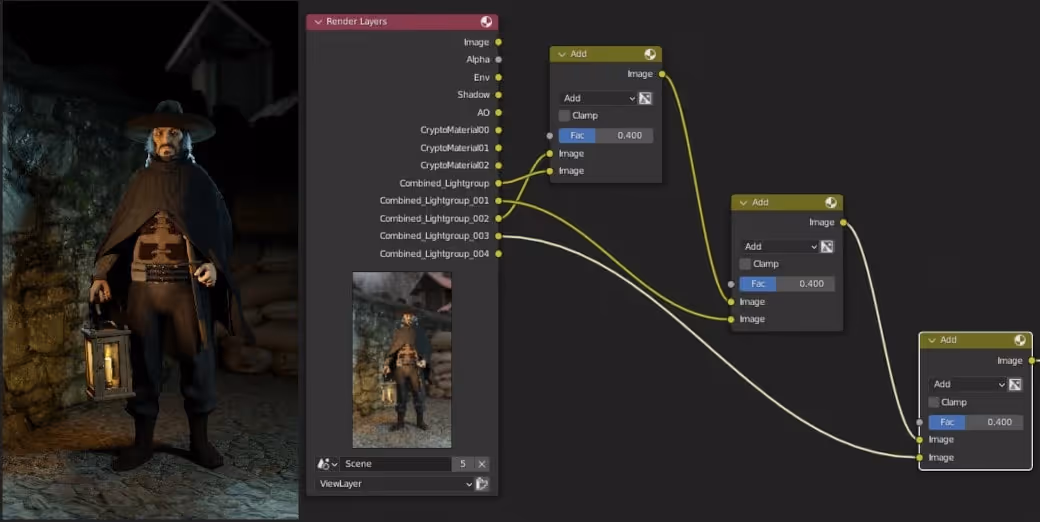Click the Alpha output socket
Screen dimensions: 1040x522
[499, 60]
